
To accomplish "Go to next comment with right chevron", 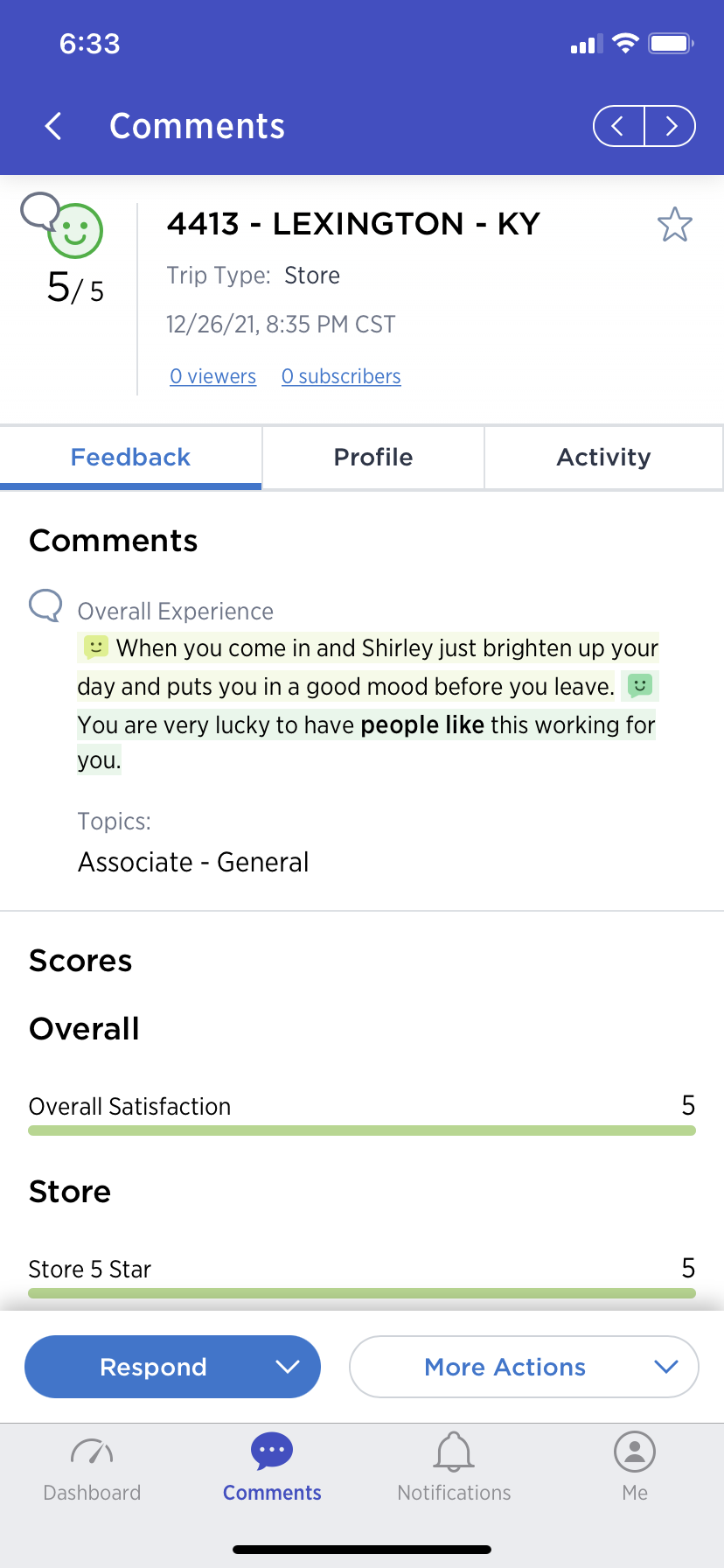I will 671,126.
